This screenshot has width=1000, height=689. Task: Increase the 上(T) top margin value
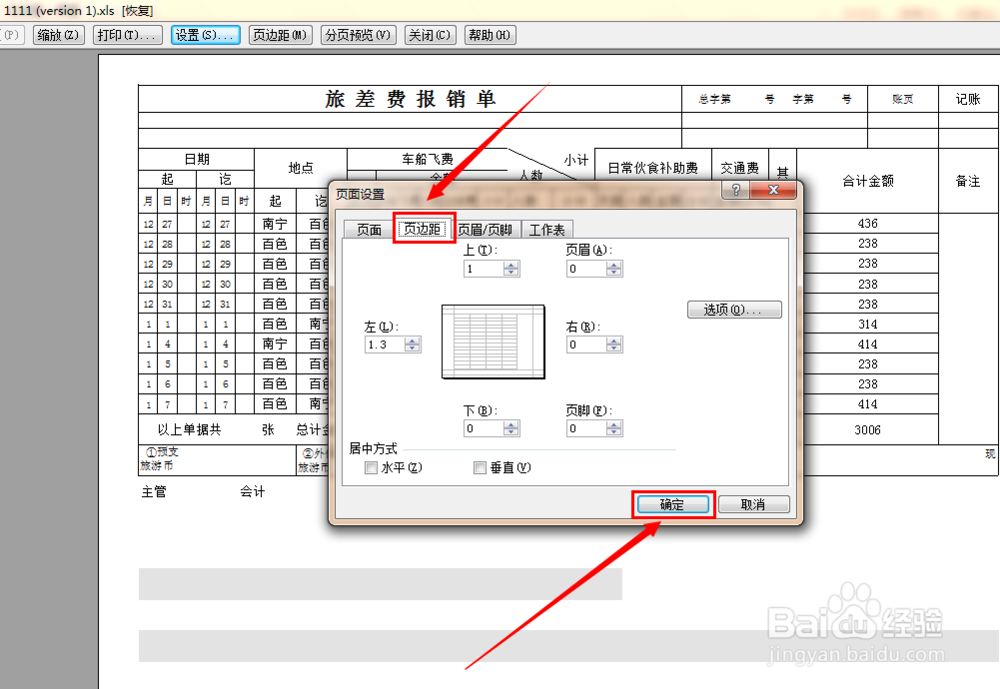(511, 265)
